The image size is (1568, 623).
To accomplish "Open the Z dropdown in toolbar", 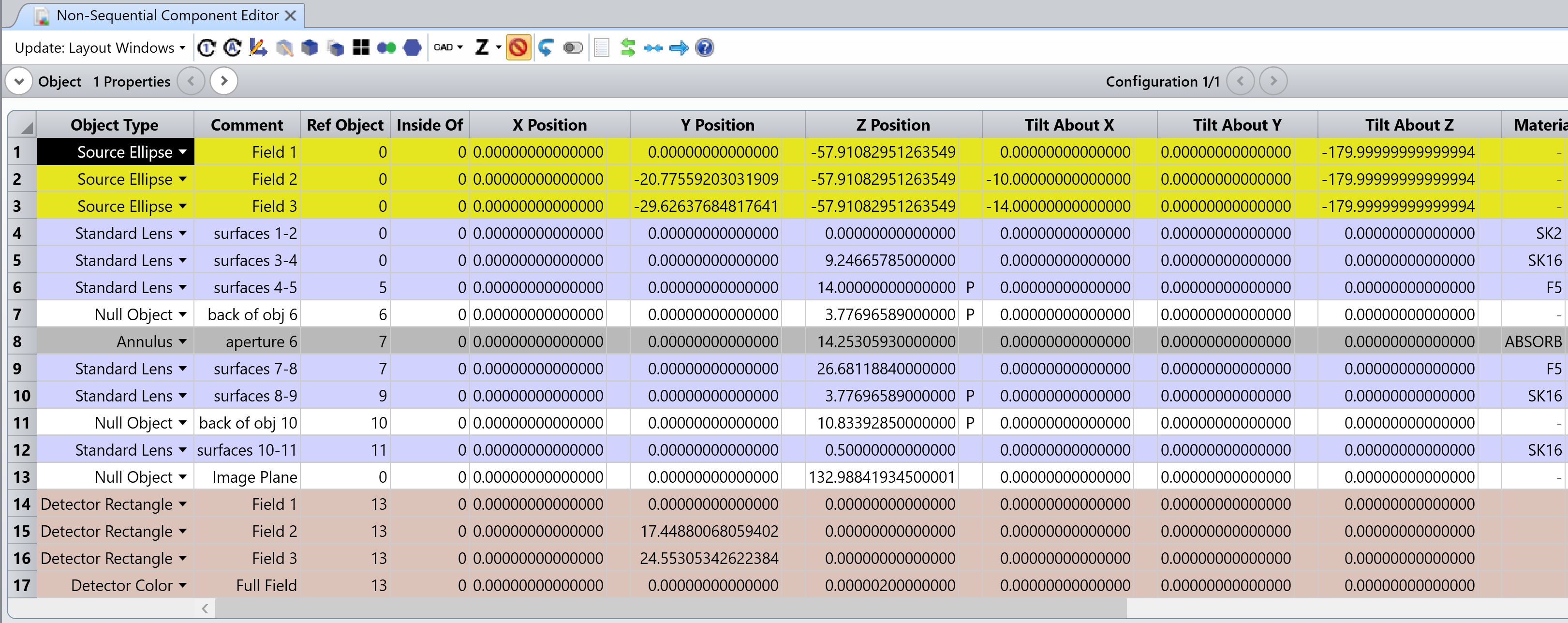I will coord(488,47).
